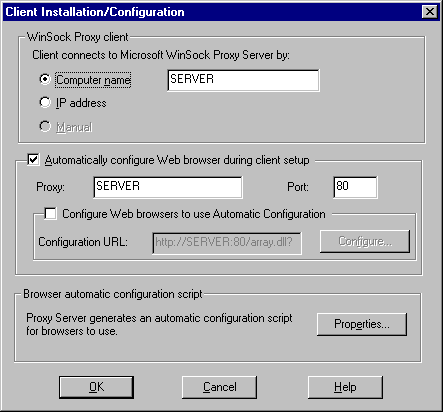Confirm with the OK button
This screenshot has width=443, height=412.
point(96,387)
